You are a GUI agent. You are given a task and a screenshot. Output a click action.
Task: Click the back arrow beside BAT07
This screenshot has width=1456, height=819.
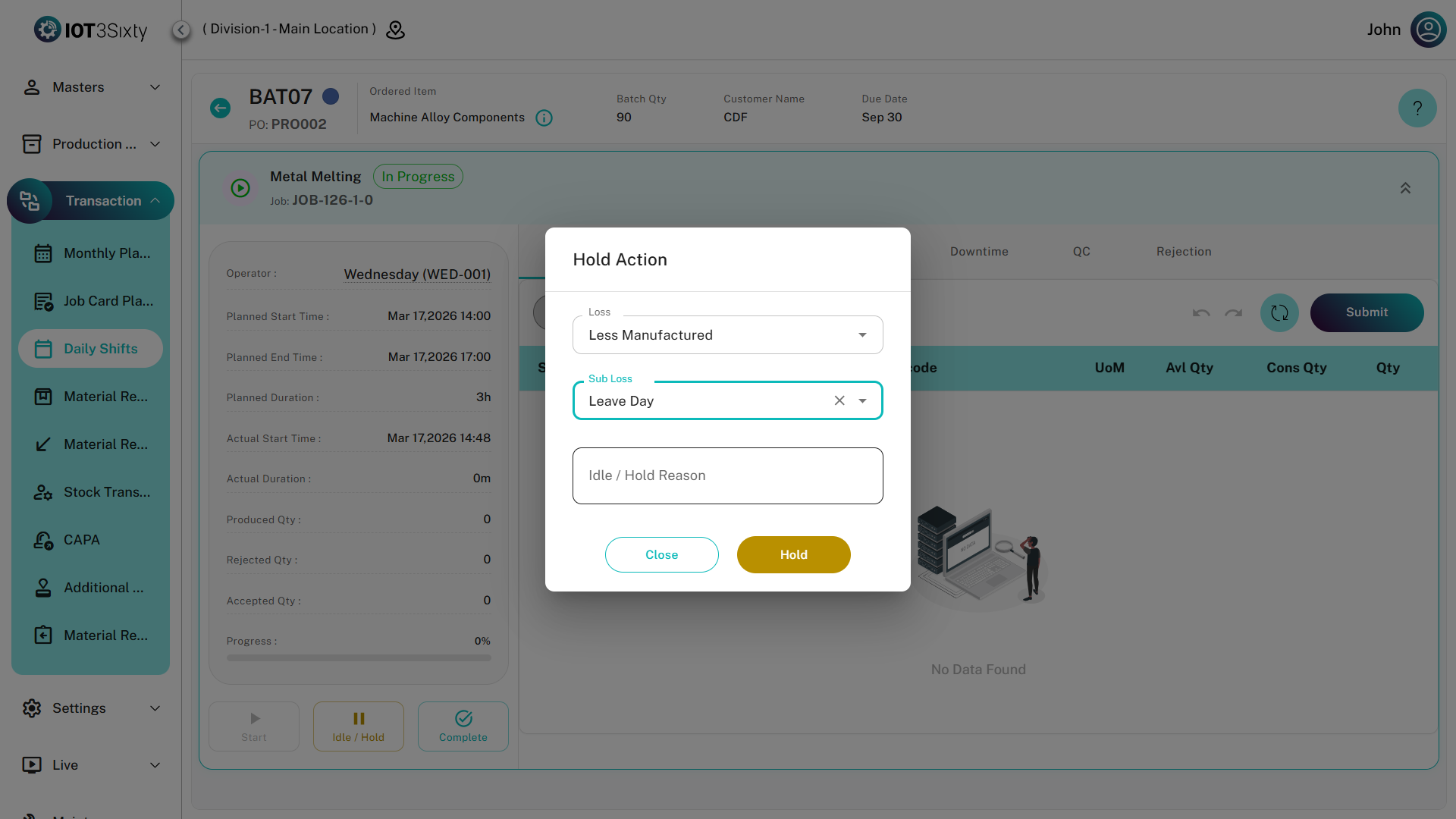(220, 108)
